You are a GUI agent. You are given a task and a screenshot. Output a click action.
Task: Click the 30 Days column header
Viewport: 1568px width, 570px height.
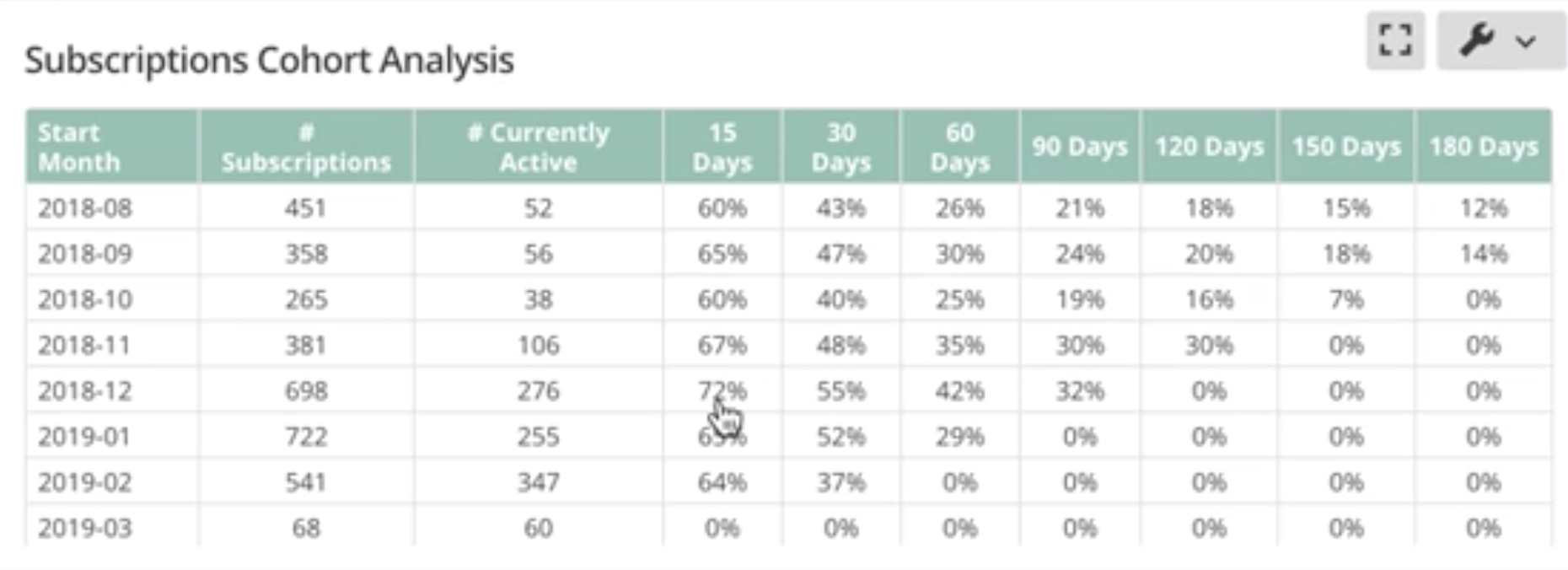coord(840,146)
